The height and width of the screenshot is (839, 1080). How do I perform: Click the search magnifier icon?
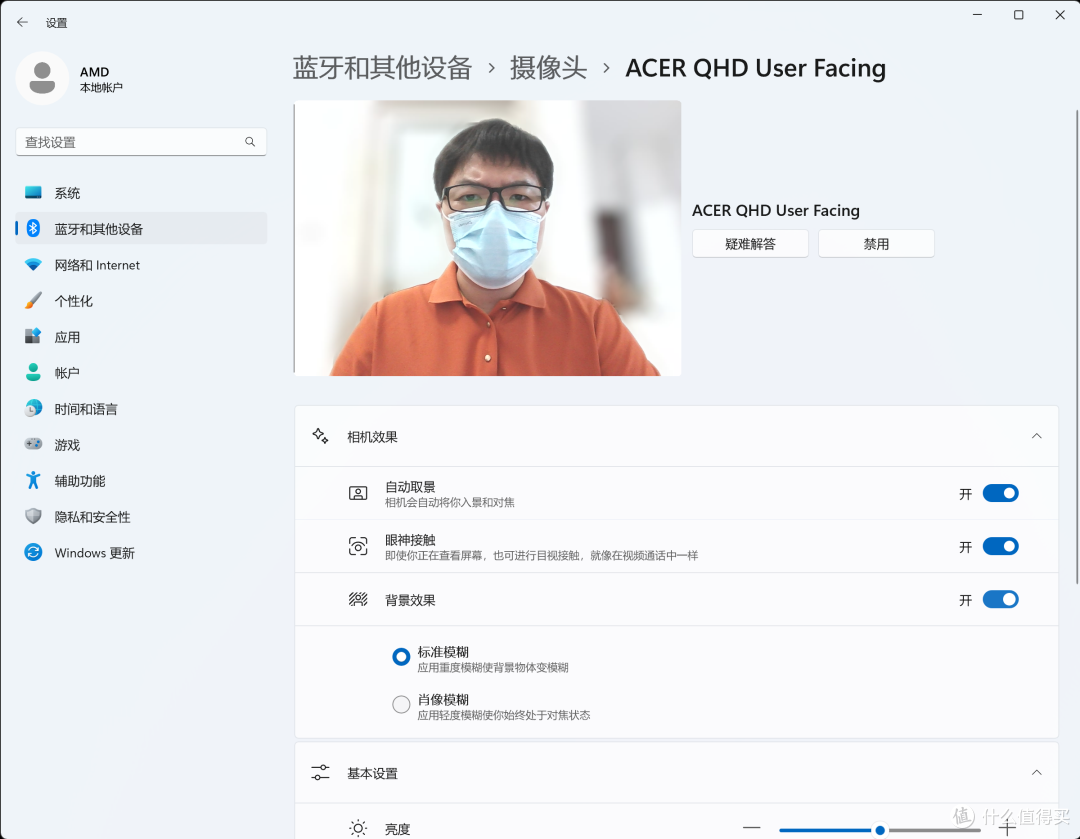tap(250, 141)
